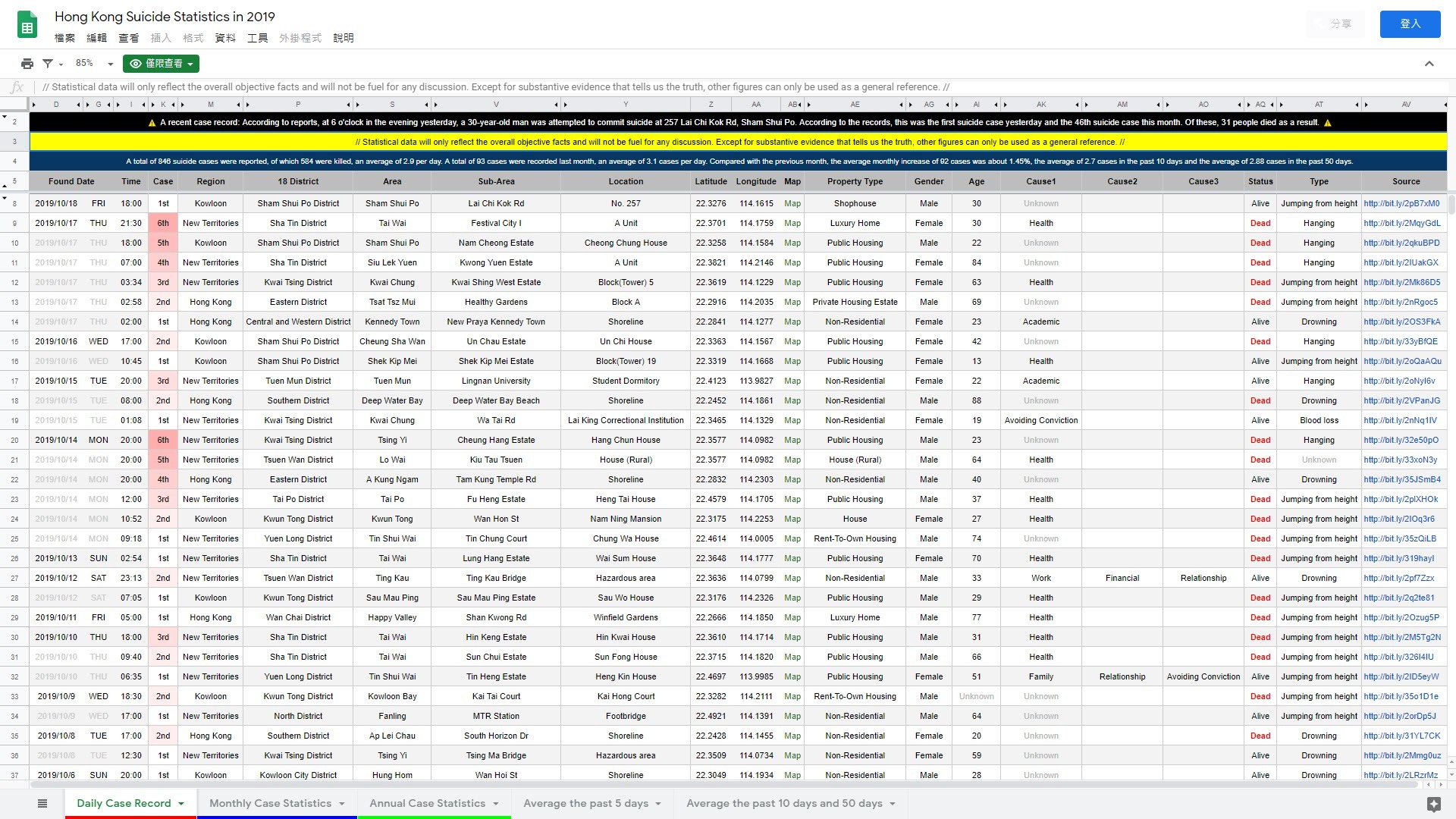Click the 'Tsing Ma Bridge' cell
The width and height of the screenshot is (1456, 819).
pyautogui.click(x=496, y=755)
